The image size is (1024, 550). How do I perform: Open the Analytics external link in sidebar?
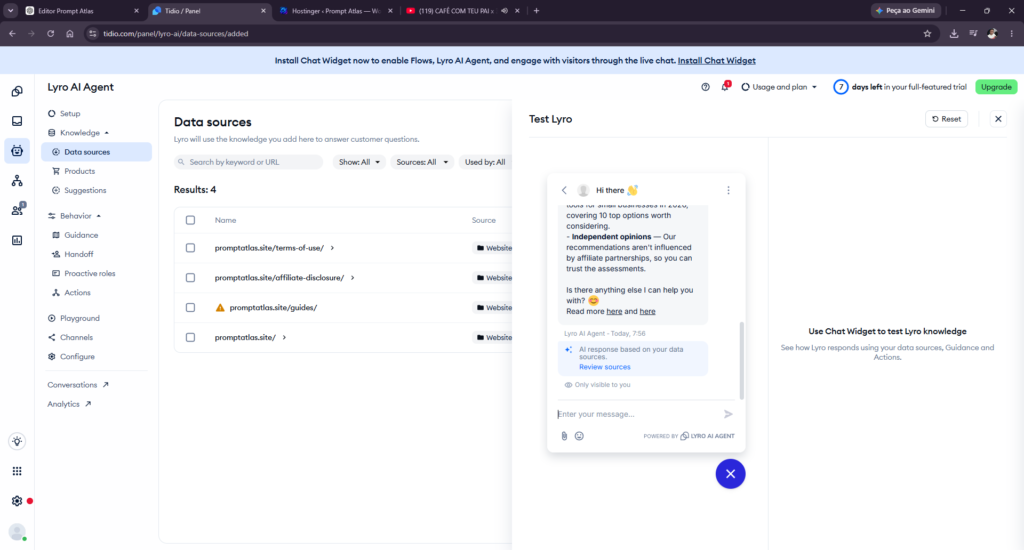tap(69, 404)
